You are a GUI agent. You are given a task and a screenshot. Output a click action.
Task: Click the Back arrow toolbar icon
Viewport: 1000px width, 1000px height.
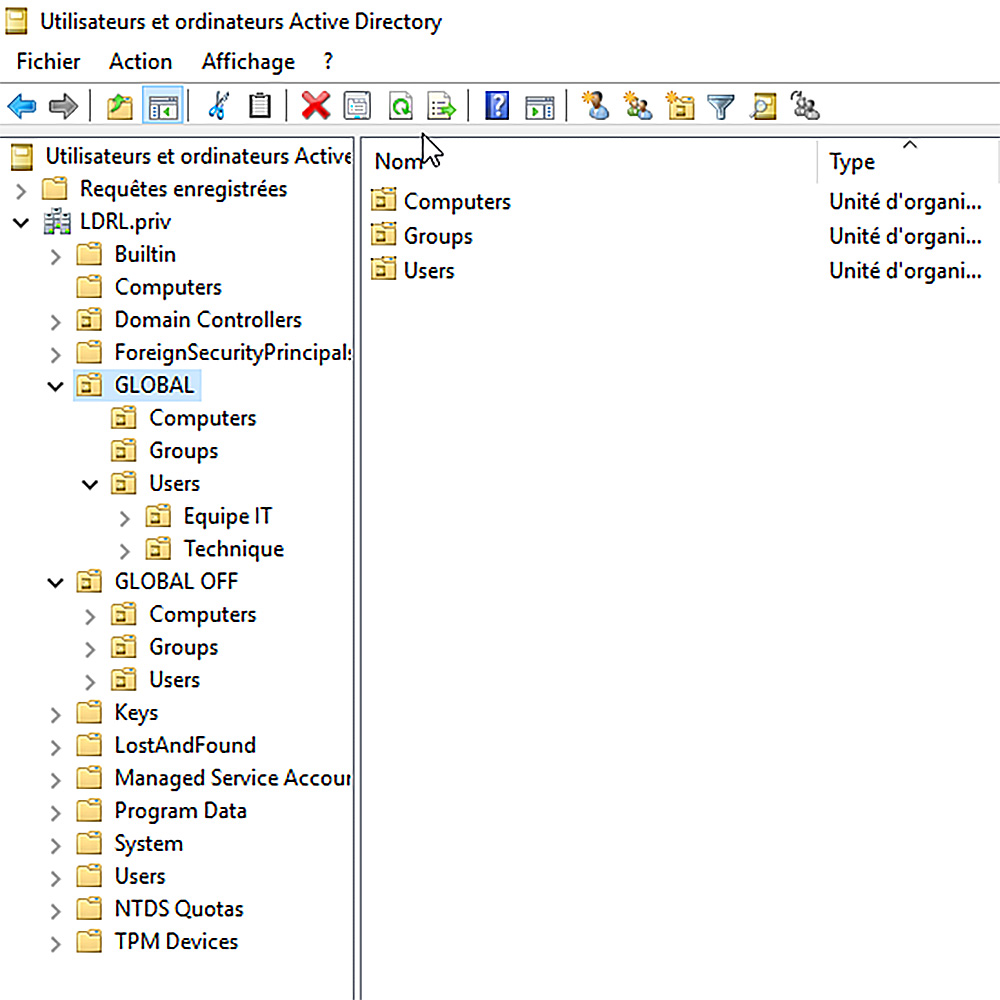click(x=22, y=106)
